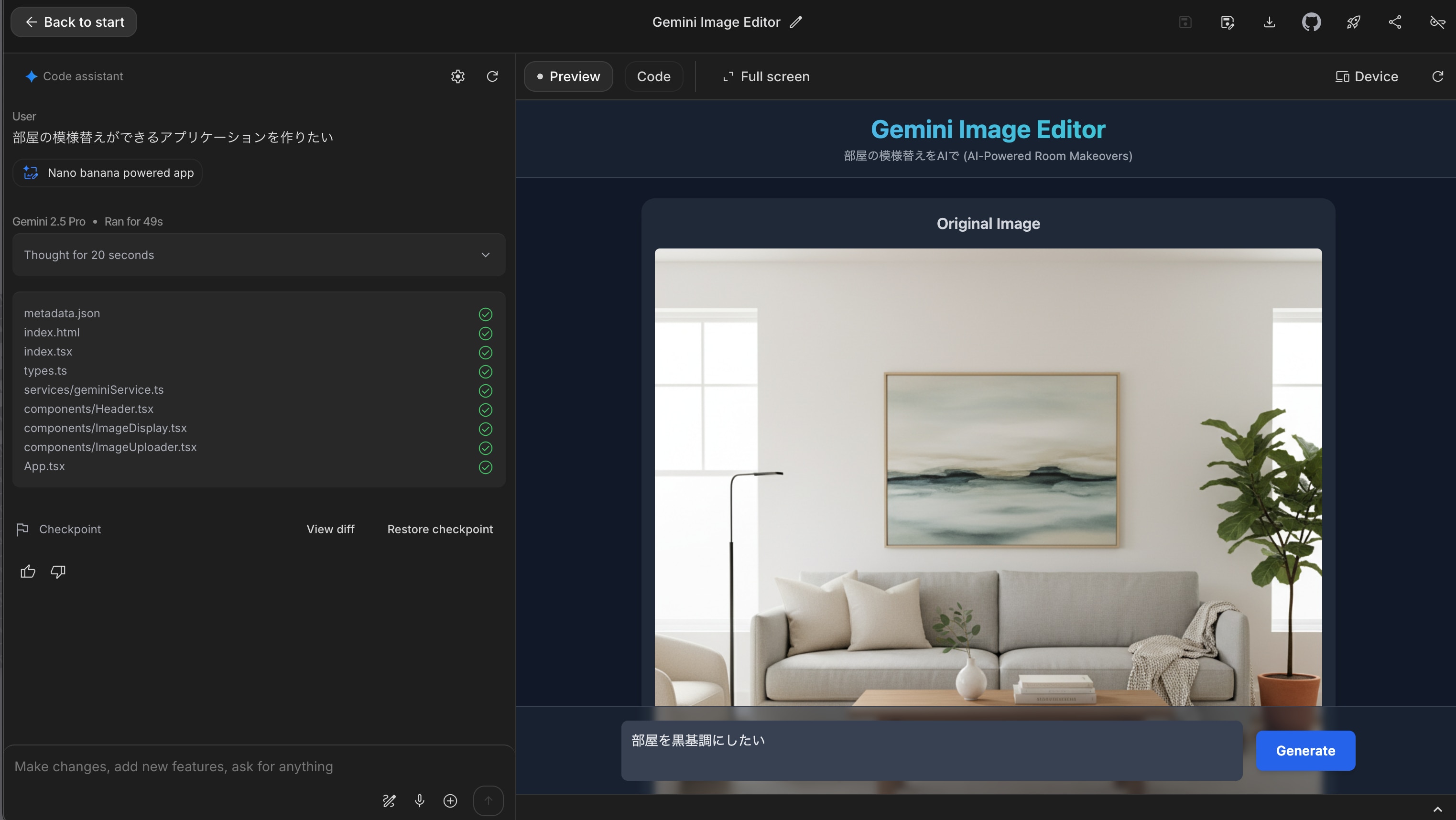Click the microphone icon in prompt box
This screenshot has height=820, width=1456.
(x=419, y=800)
